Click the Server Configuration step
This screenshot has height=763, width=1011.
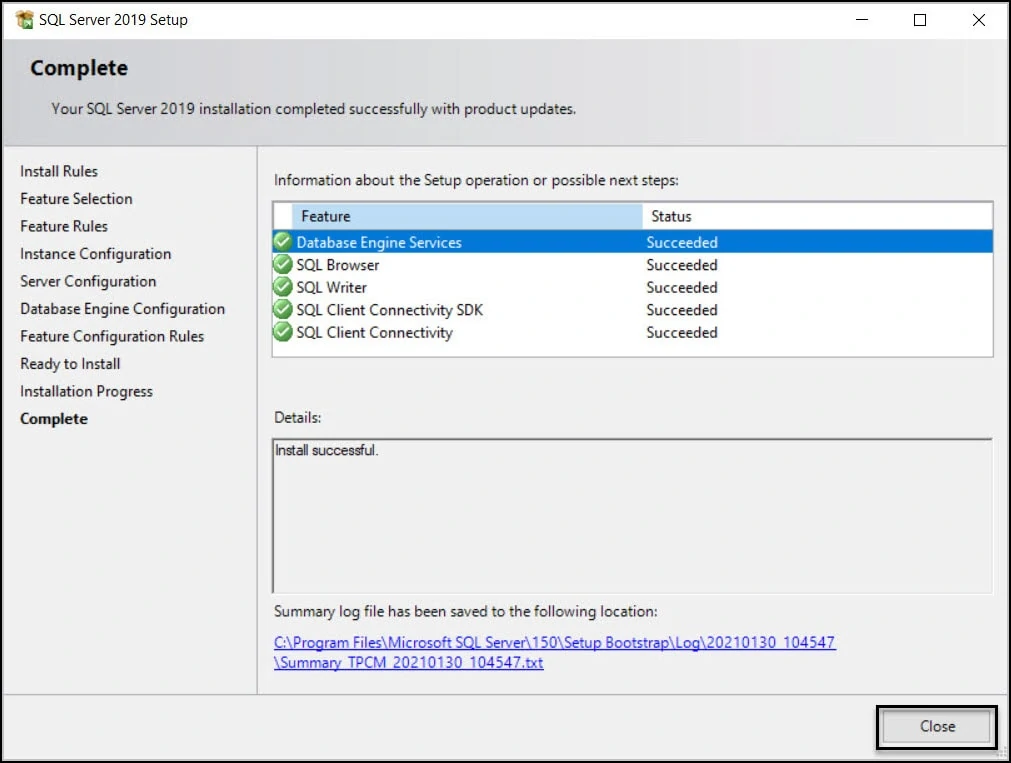88,282
